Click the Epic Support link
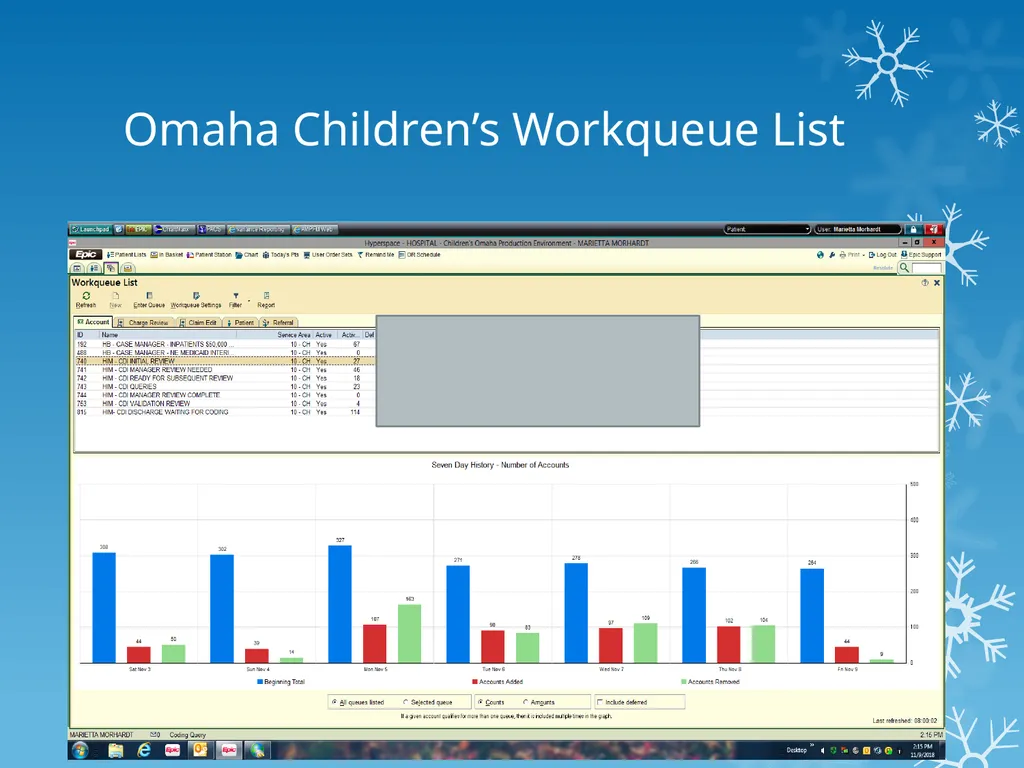This screenshot has width=1024, height=768. click(x=921, y=255)
